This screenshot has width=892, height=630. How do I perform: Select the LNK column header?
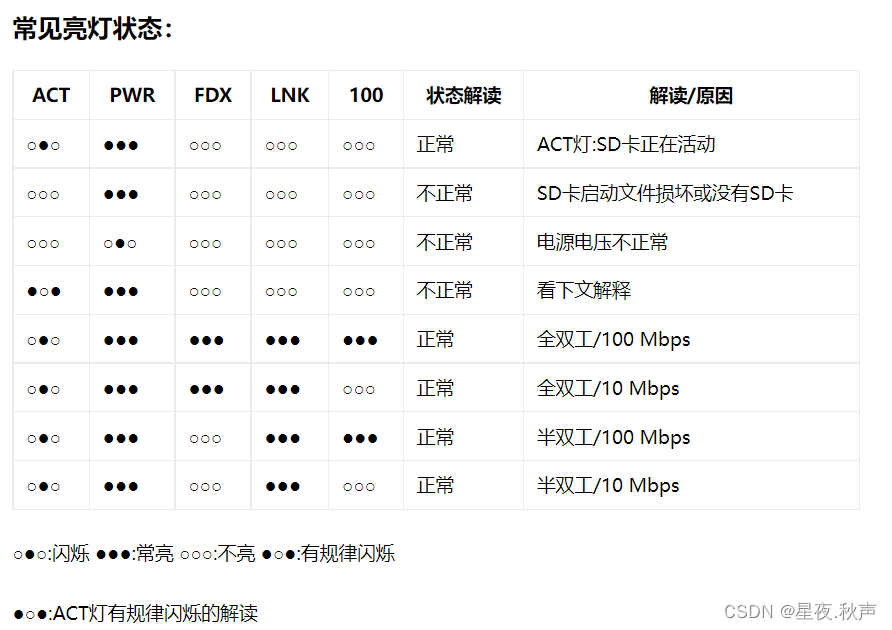click(290, 95)
